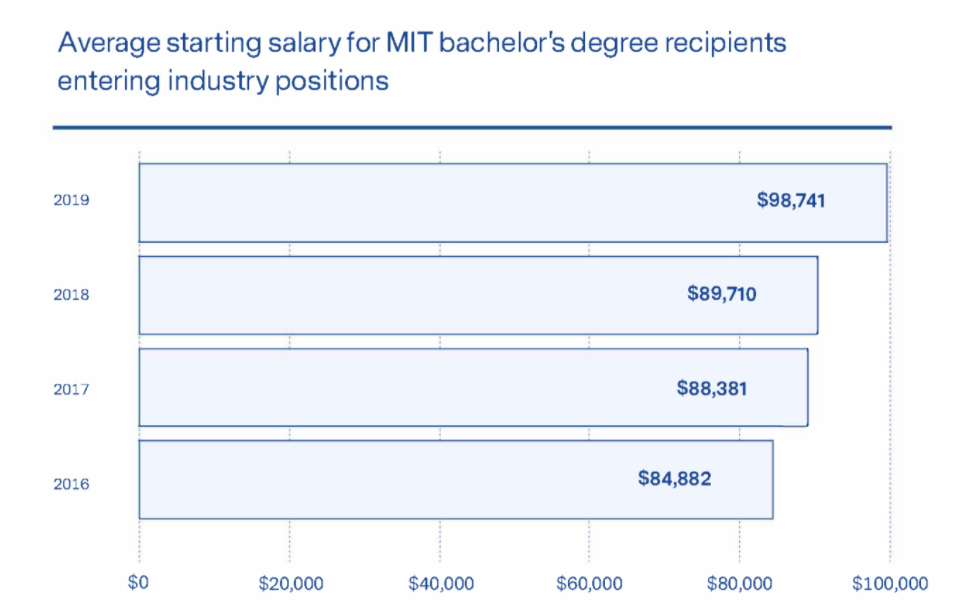Click the $100,000 axis tick label
This screenshot has width=955, height=616.
888,583
